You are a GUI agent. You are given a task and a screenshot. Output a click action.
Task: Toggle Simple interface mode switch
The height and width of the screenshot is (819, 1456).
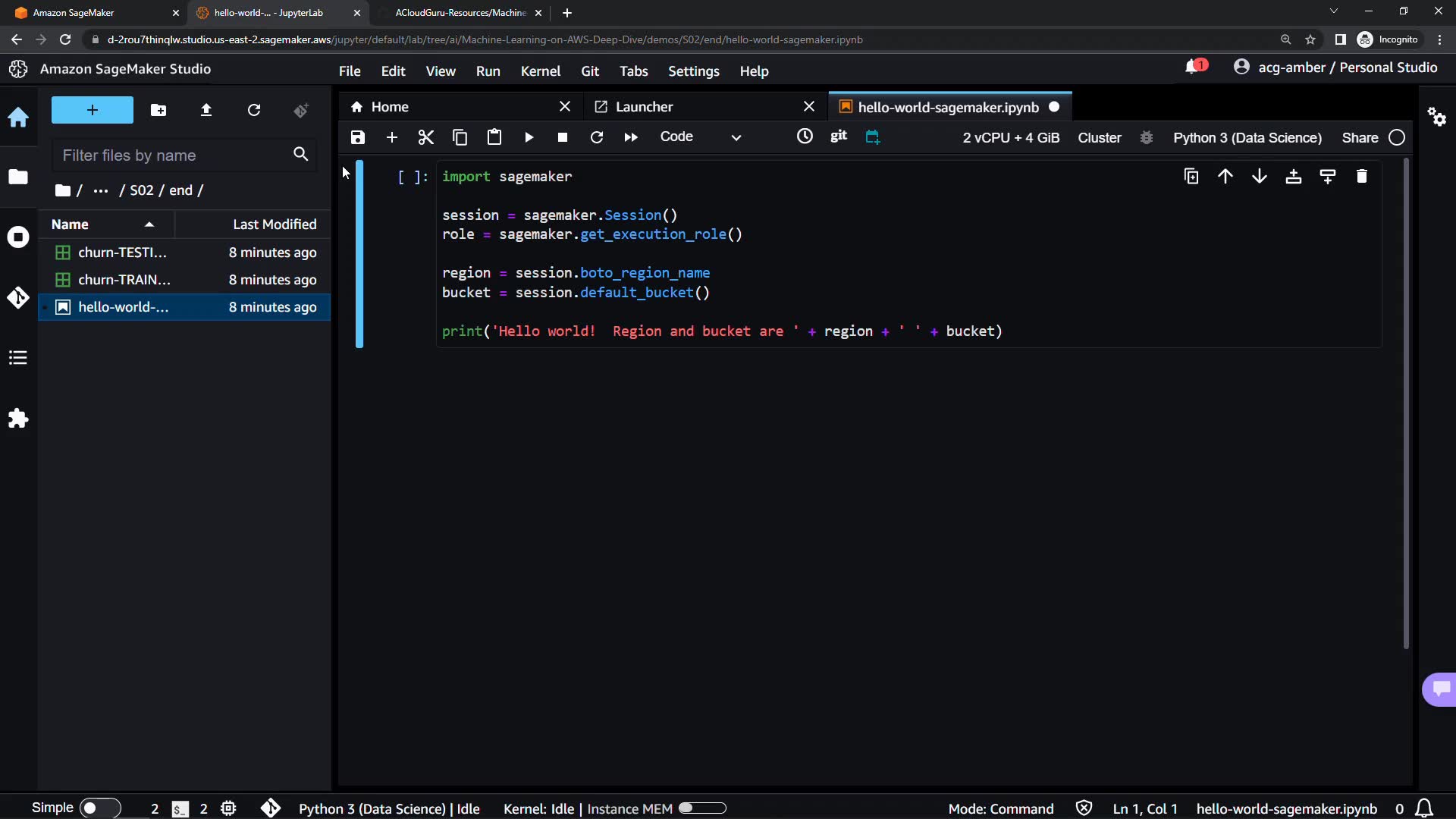pyautogui.click(x=99, y=808)
